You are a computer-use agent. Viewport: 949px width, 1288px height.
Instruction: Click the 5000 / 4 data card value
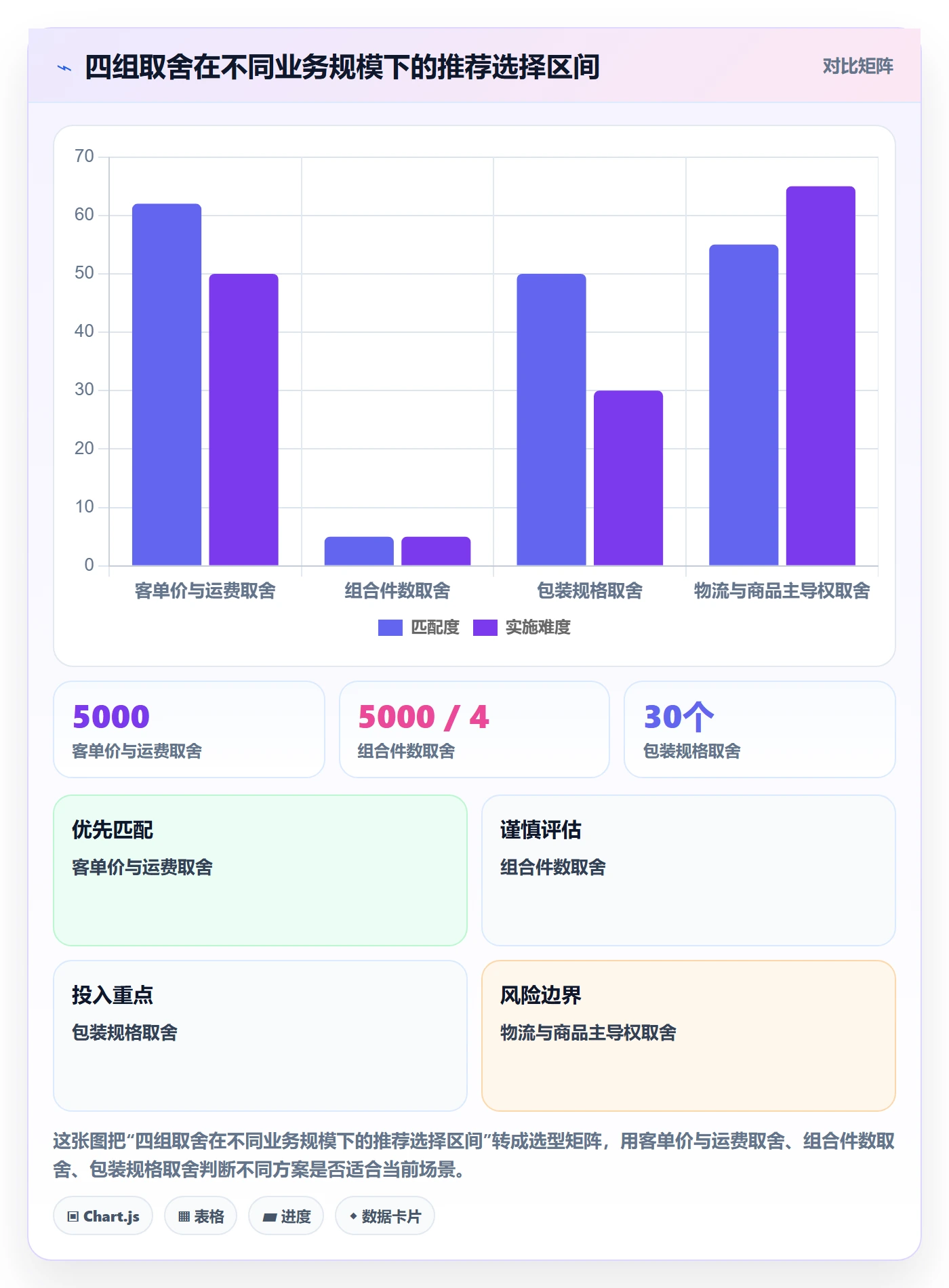pos(424,717)
